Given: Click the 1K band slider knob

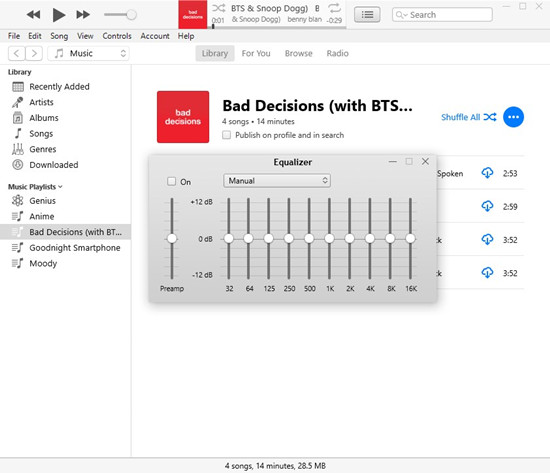Looking at the screenshot, I should click(329, 239).
